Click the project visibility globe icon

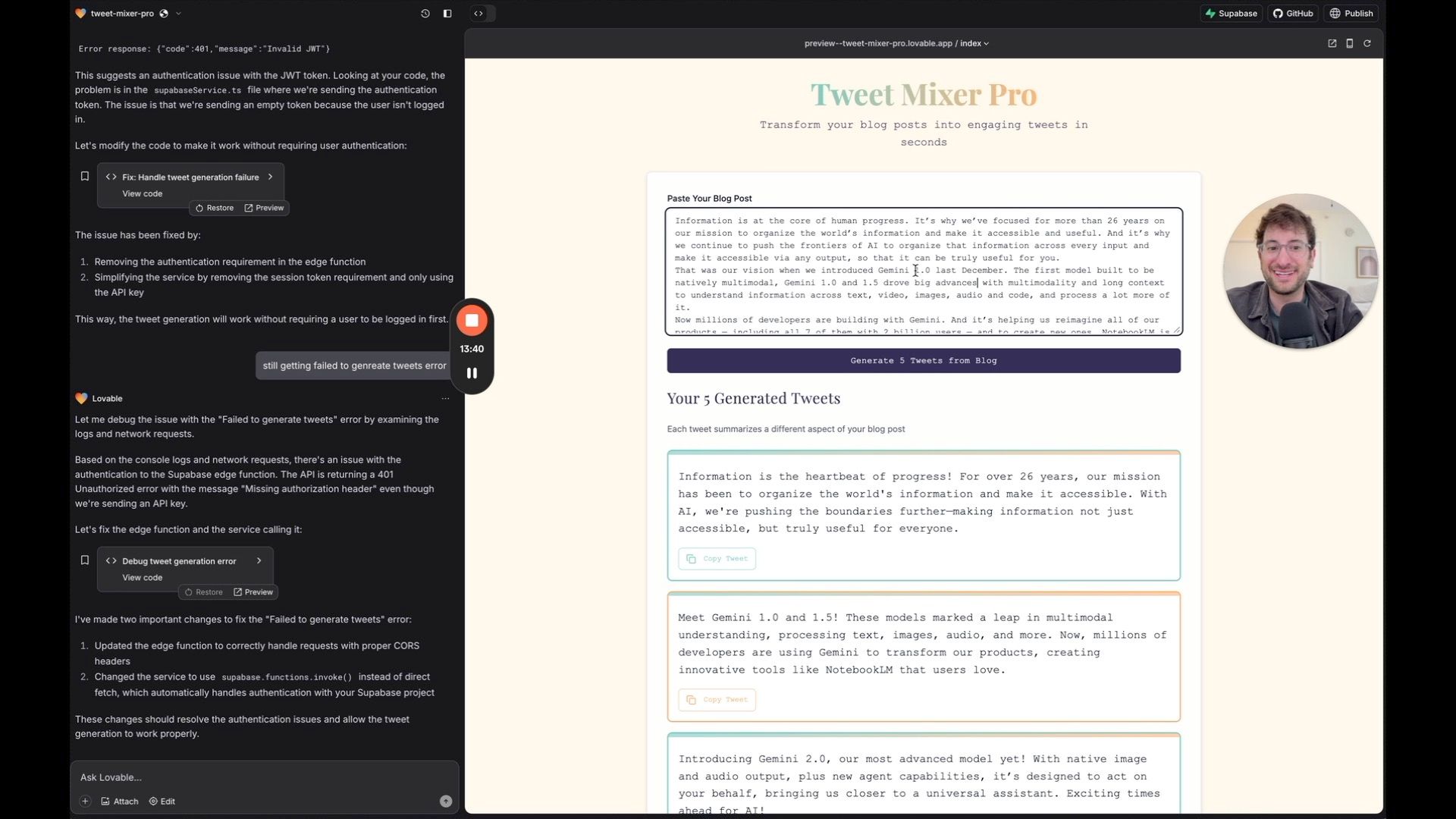pyautogui.click(x=164, y=14)
